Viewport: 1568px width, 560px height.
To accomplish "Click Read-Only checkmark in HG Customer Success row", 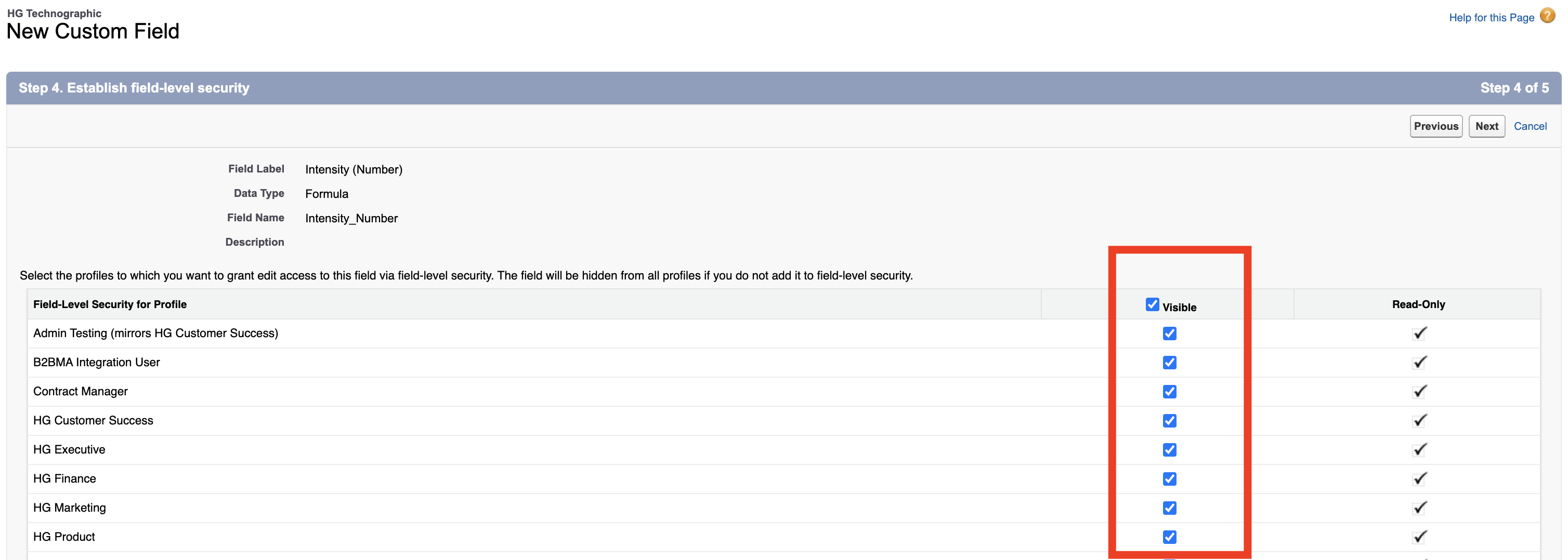I will click(x=1419, y=421).
